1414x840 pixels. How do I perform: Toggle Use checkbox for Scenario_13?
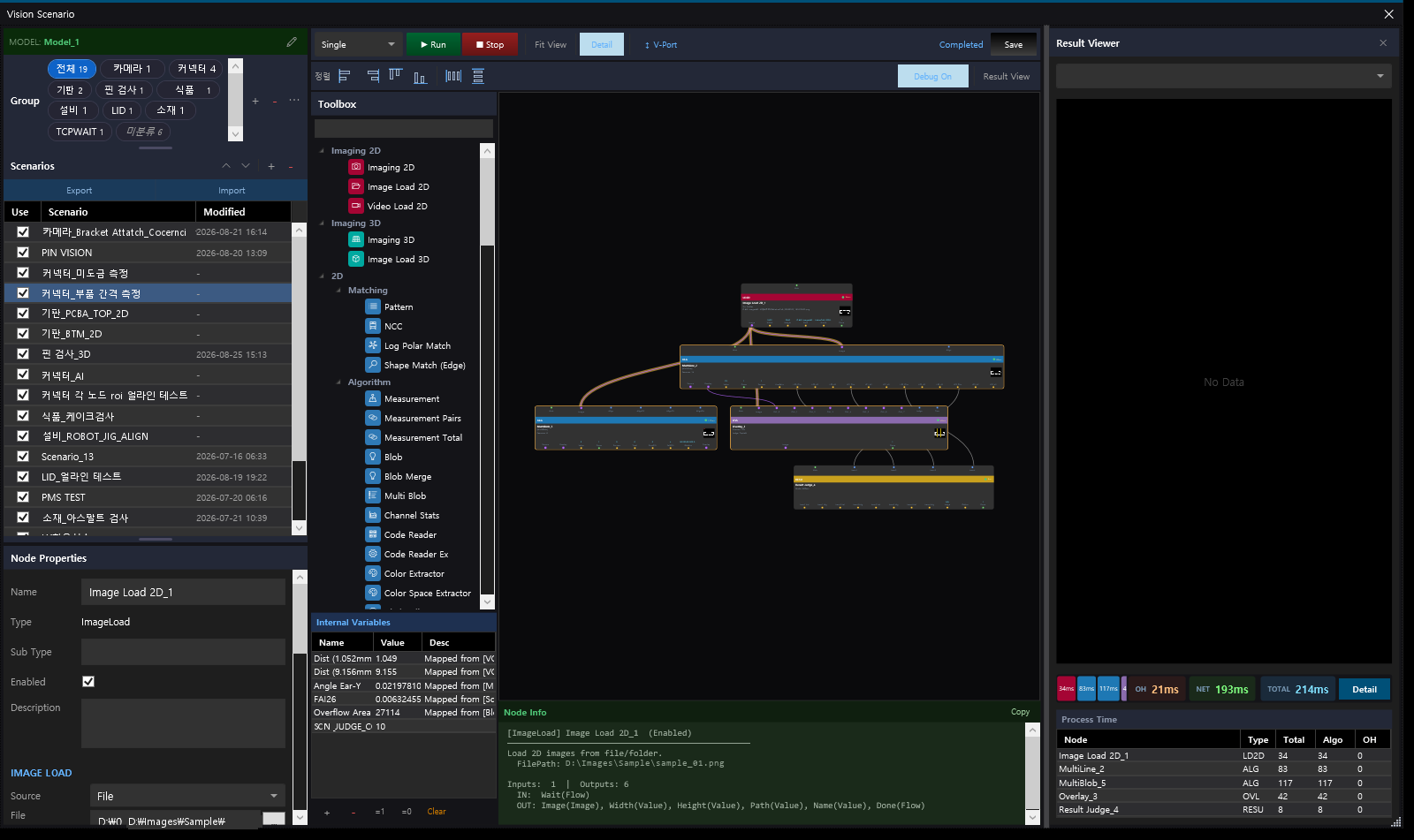(23, 456)
